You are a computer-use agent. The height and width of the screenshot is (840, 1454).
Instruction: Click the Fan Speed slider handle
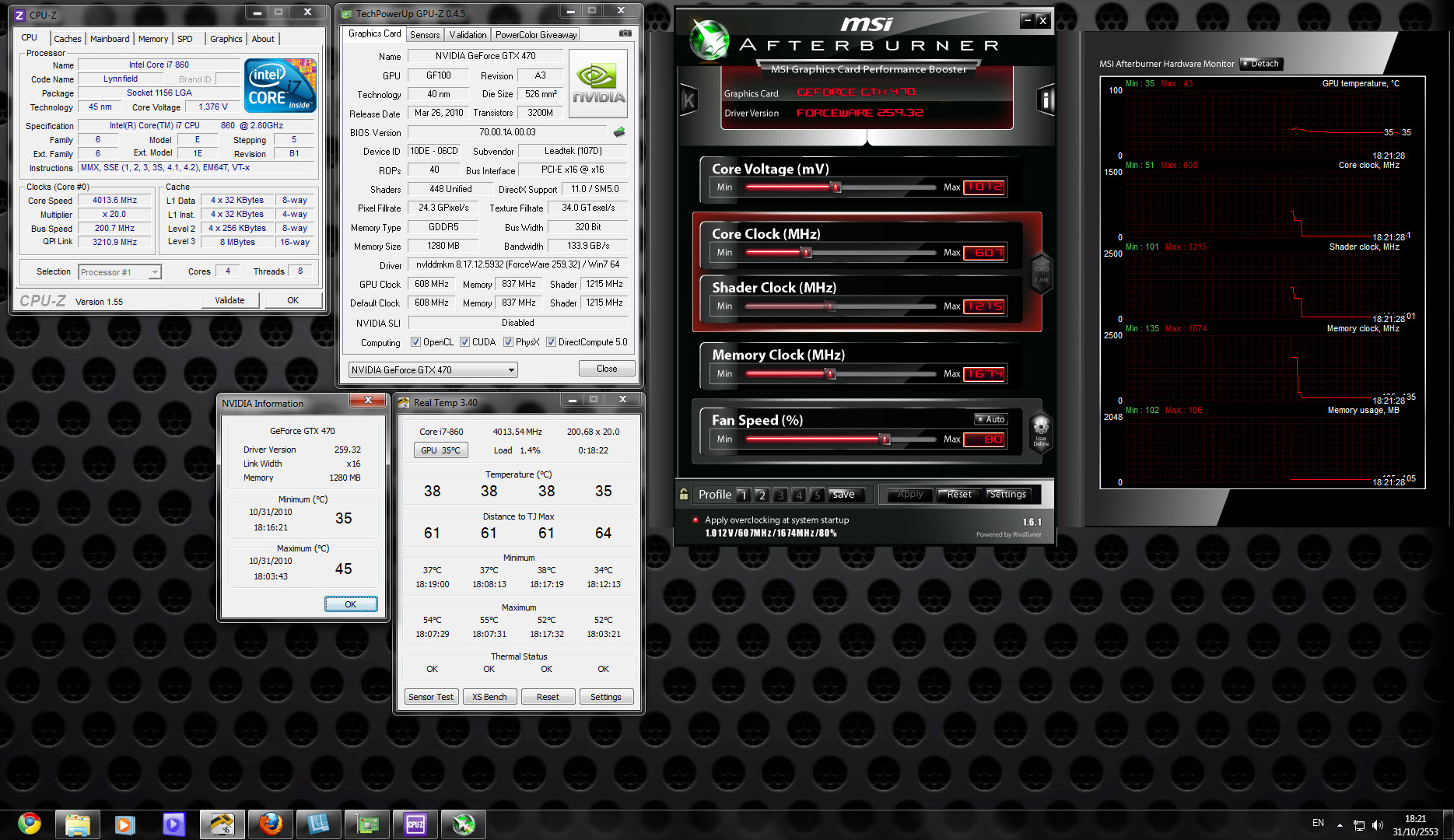tap(885, 439)
